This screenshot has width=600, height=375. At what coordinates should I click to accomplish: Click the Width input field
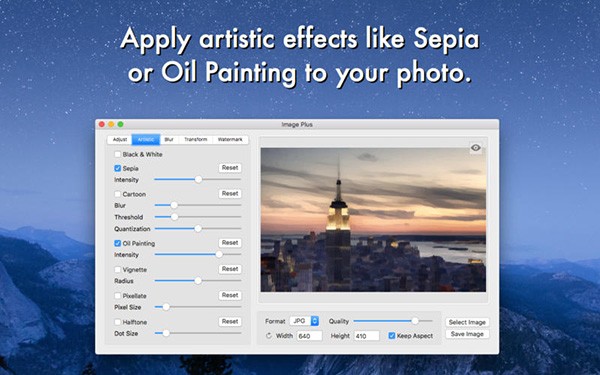tap(309, 336)
